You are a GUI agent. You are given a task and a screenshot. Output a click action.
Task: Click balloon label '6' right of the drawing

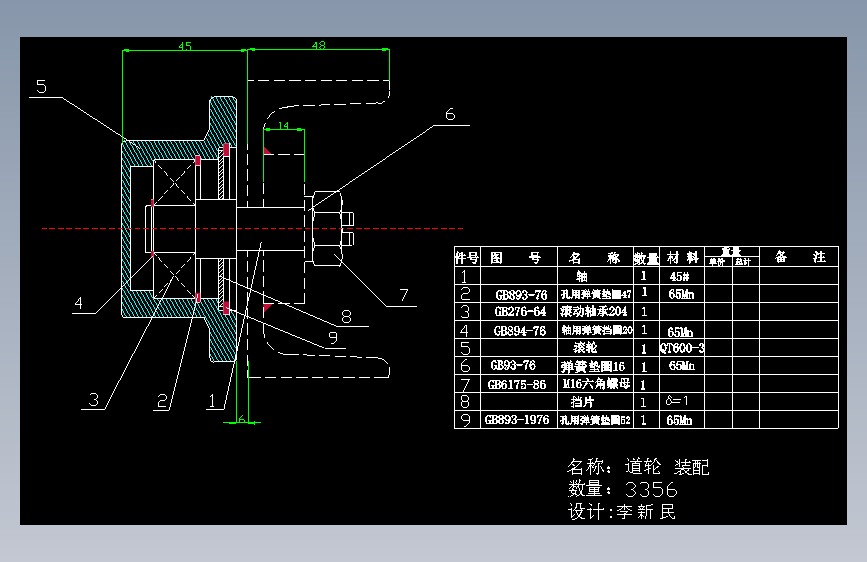450,115
